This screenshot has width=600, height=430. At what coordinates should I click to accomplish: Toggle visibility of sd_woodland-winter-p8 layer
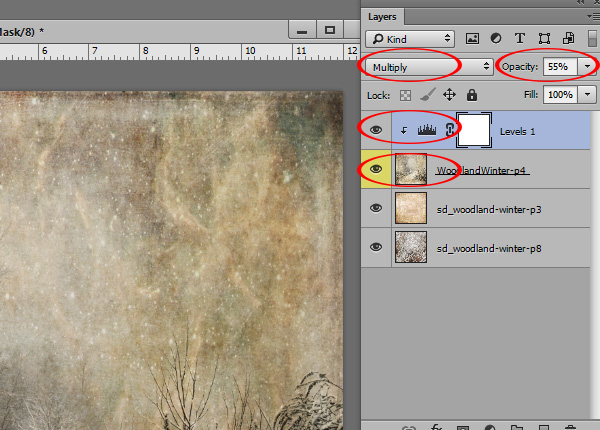pyautogui.click(x=376, y=247)
